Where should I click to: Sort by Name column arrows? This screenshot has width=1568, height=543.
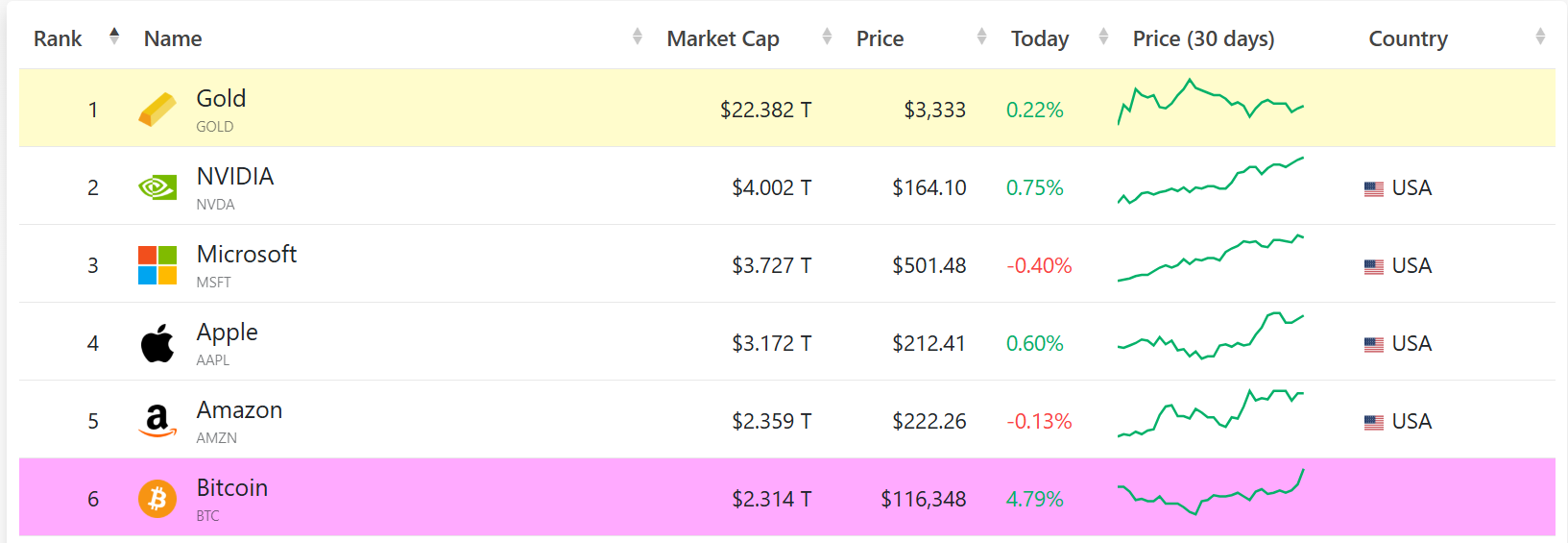pos(637,37)
